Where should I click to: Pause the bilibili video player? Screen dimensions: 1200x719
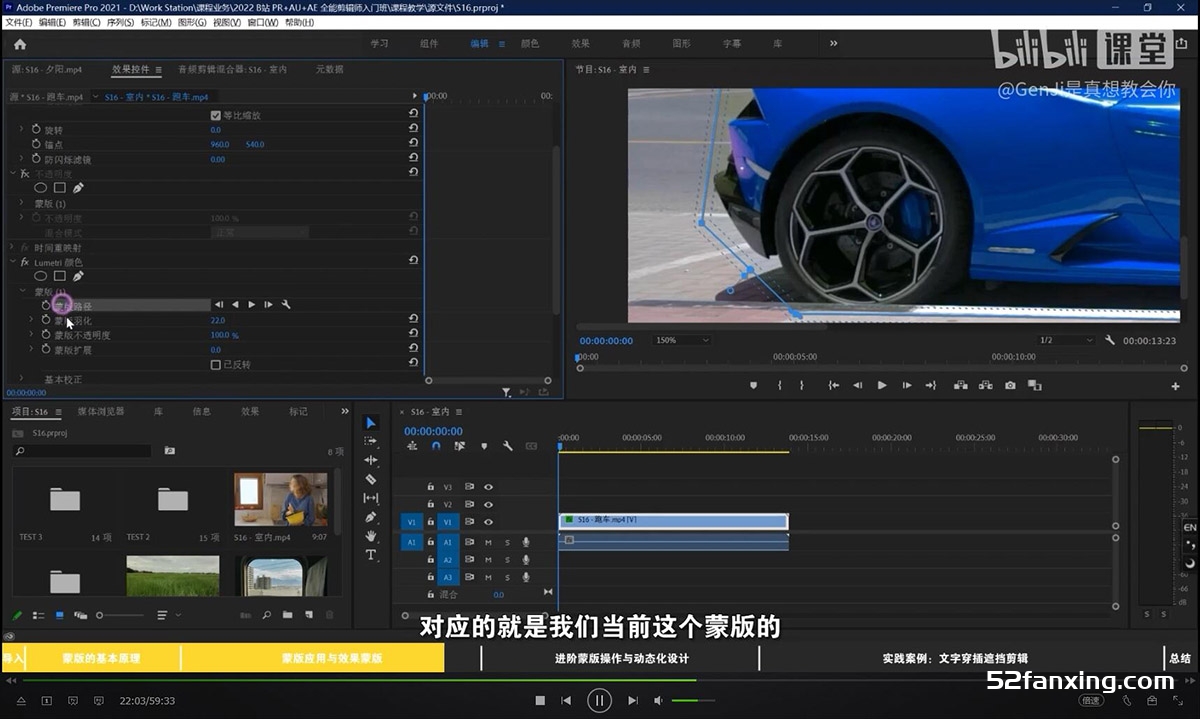(x=599, y=701)
